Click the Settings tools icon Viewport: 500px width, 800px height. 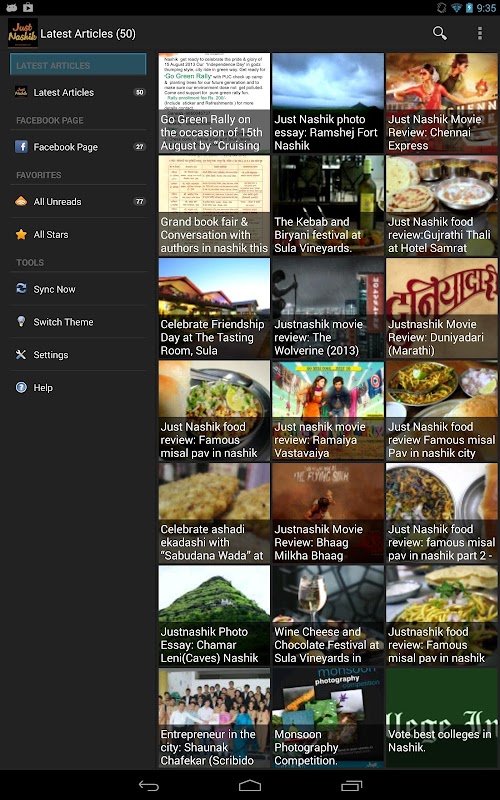click(x=21, y=355)
